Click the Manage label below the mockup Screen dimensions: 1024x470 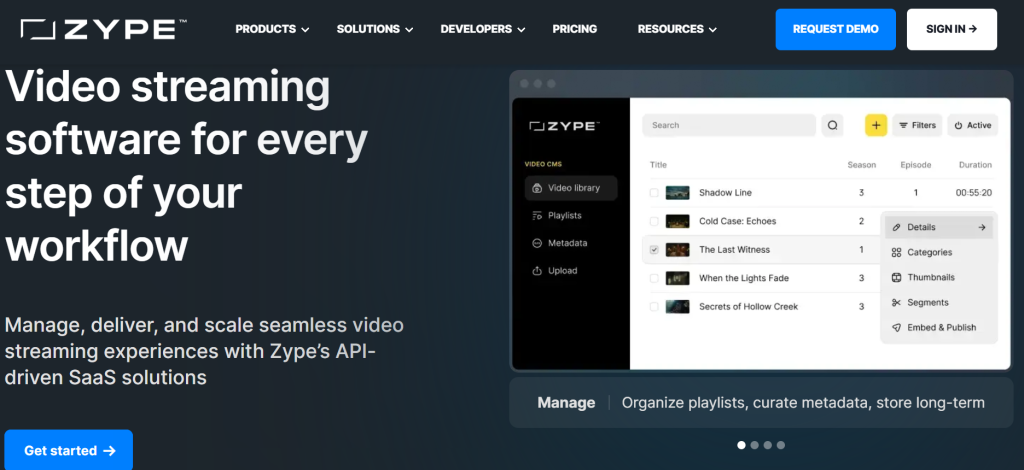point(566,403)
